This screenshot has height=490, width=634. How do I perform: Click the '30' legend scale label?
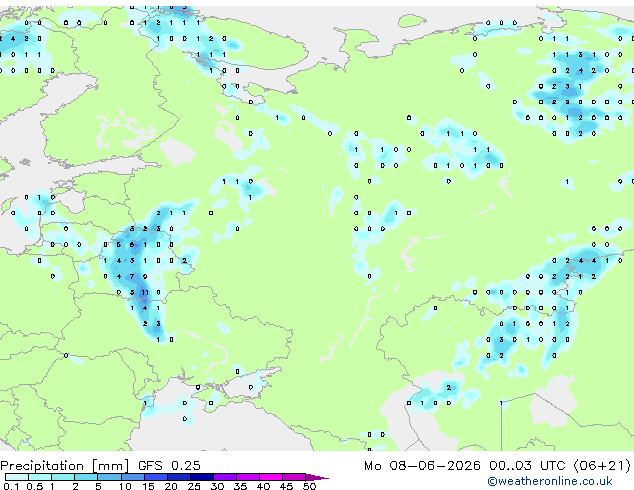click(217, 486)
